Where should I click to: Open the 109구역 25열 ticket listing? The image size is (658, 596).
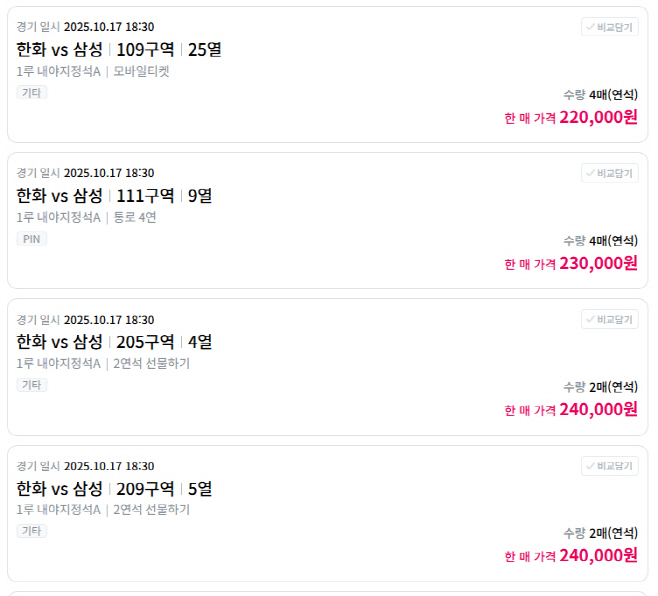[119, 49]
